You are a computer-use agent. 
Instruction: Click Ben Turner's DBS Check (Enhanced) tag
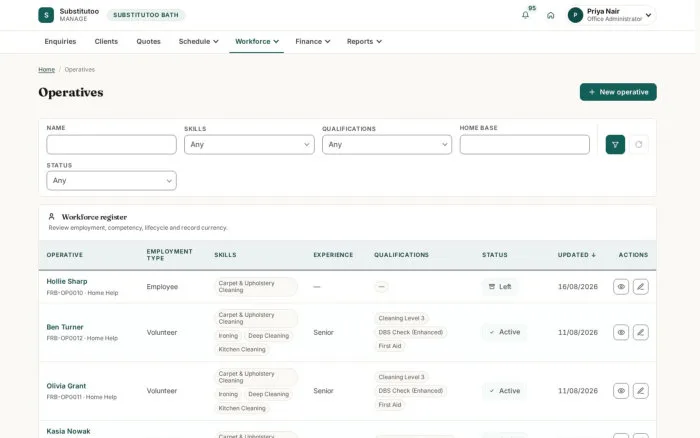point(411,332)
